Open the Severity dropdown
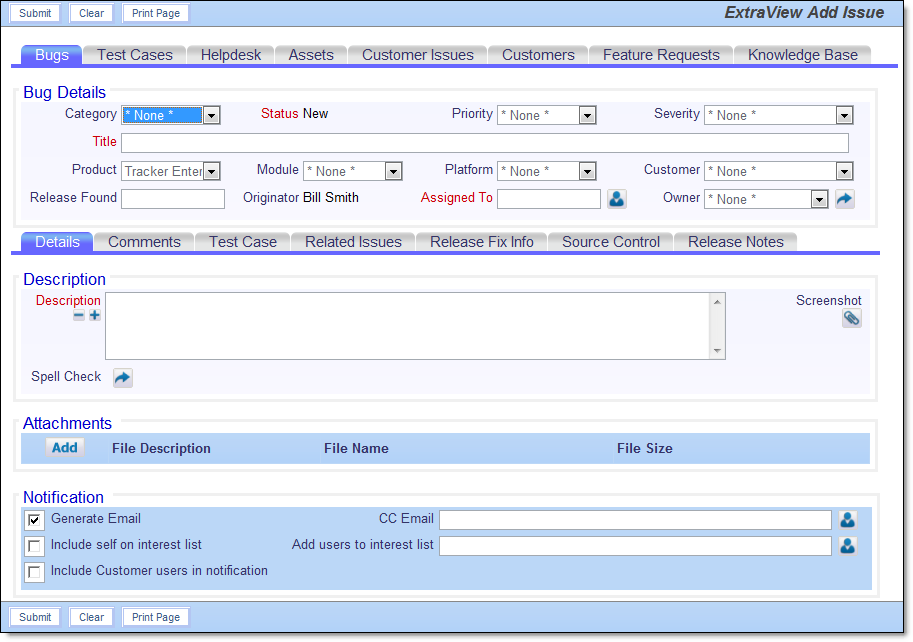913x642 pixels. point(778,115)
